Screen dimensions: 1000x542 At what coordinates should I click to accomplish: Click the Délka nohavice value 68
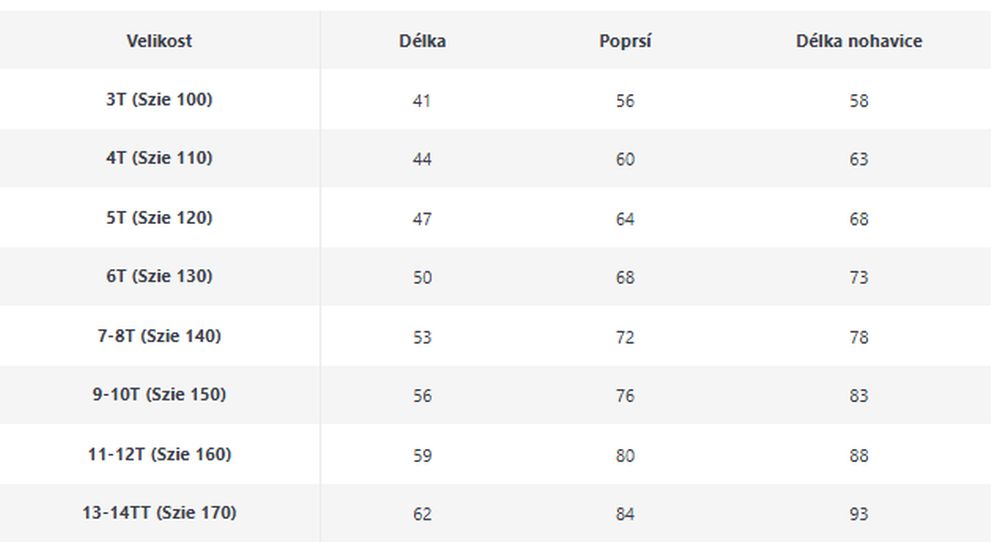tap(858, 219)
